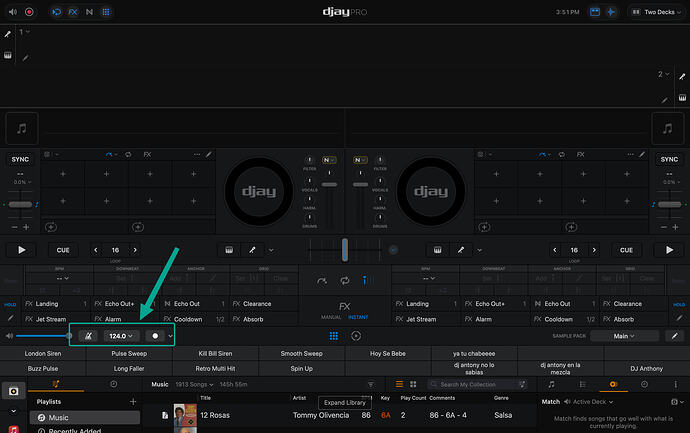The width and height of the screenshot is (690, 433).
Task: Switch library to list view
Action: [399, 384]
